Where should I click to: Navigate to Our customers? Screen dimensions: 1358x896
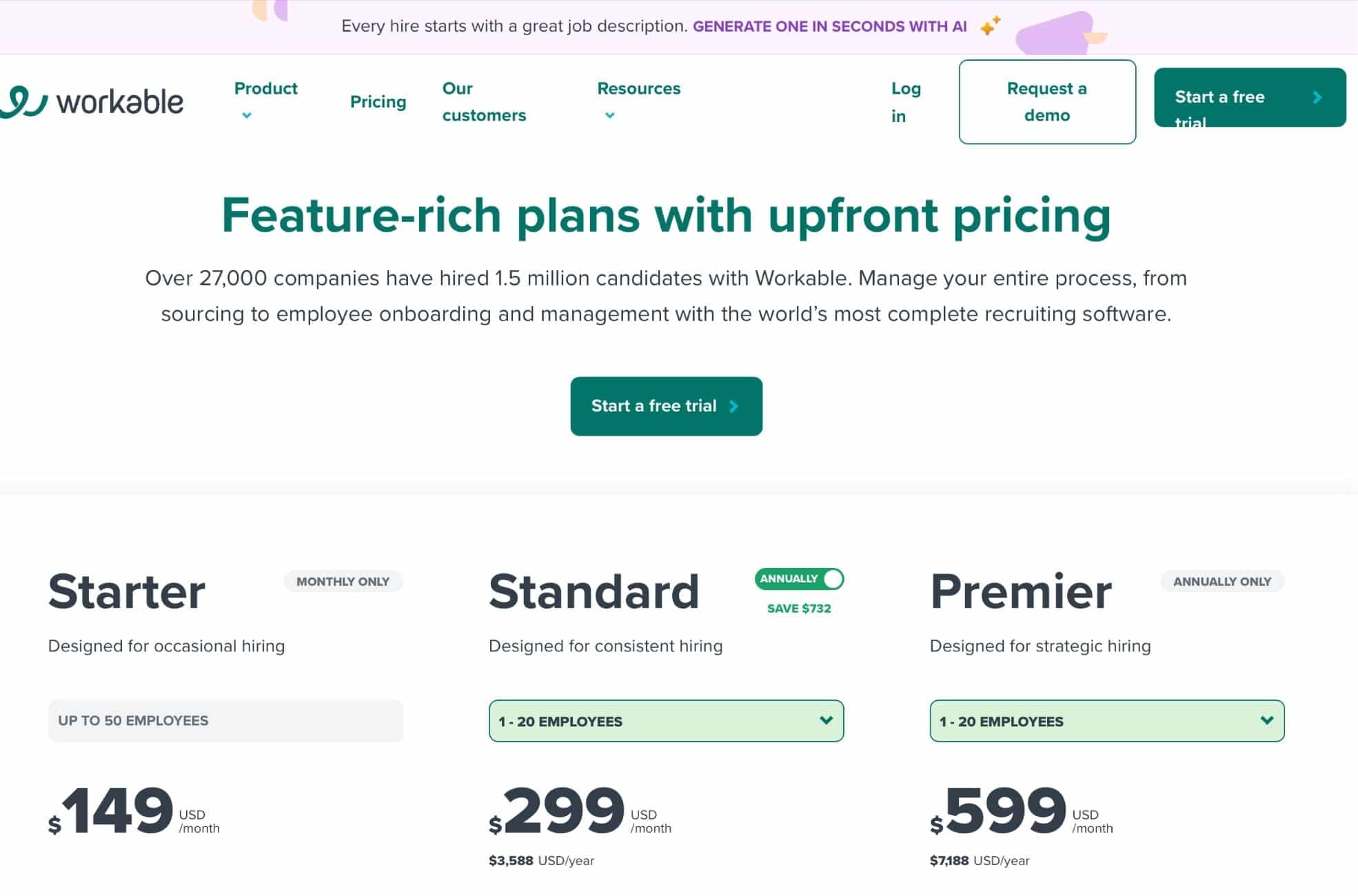[483, 101]
